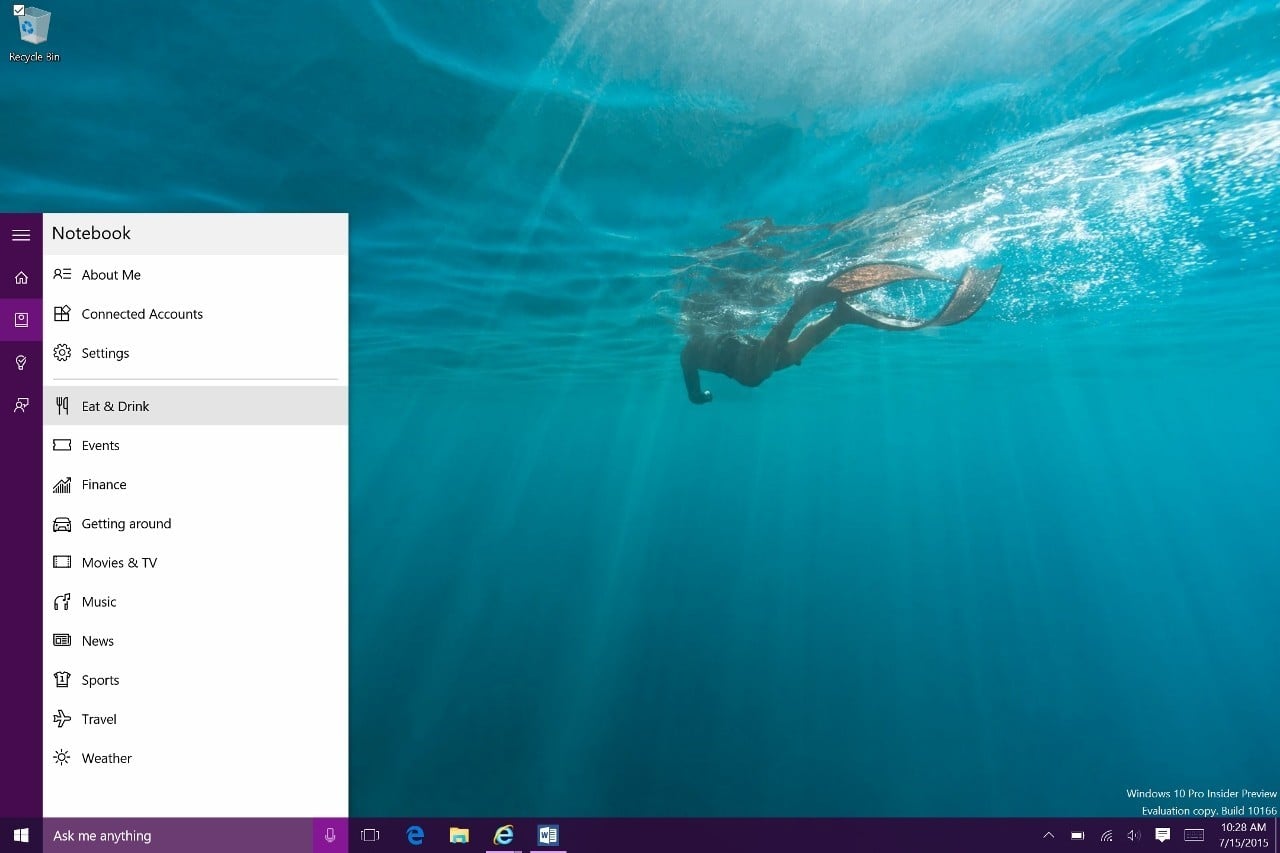Switch to Word in the taskbar

tap(547, 835)
